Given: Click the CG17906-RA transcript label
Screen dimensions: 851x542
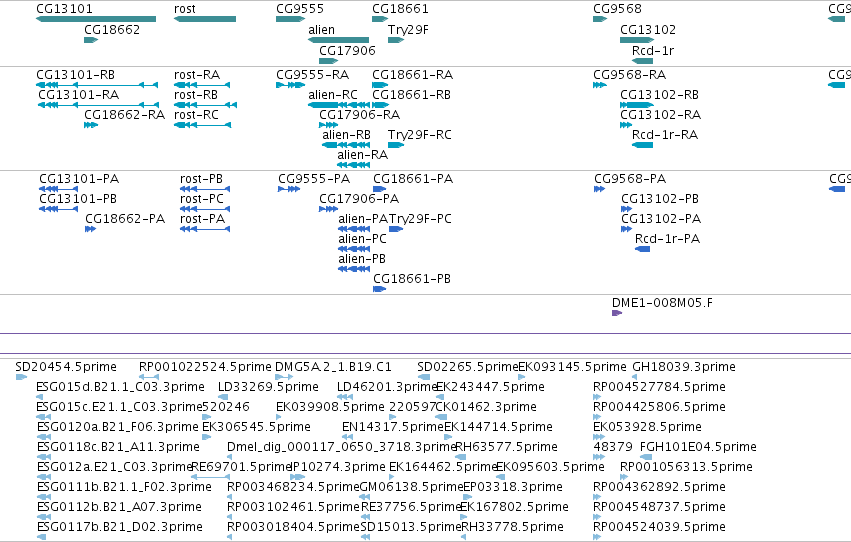Looking at the screenshot, I should click(359, 115).
